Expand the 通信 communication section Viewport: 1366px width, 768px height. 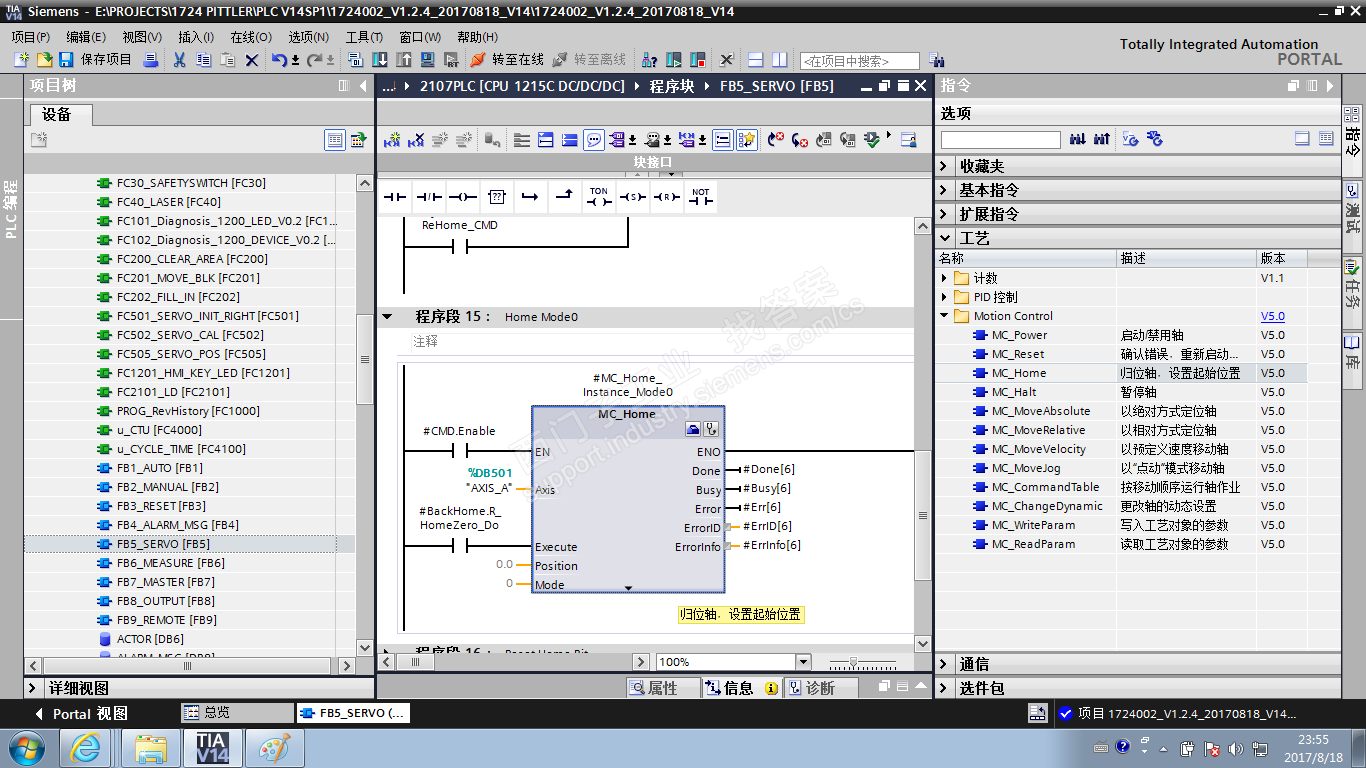click(945, 664)
